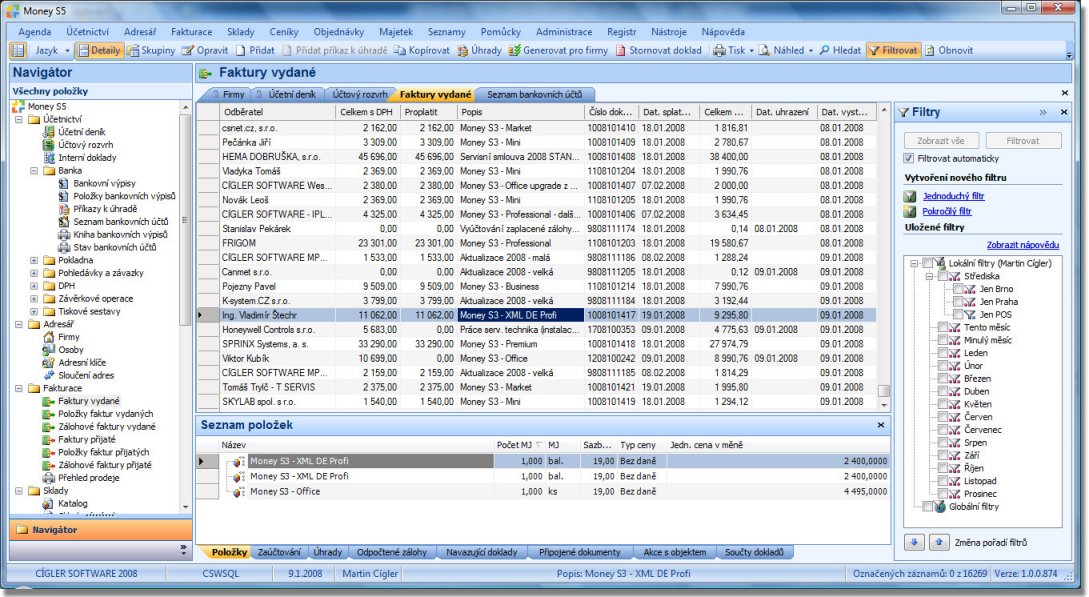
Task: Open Účetní deník in Navigátor
Action: (81, 132)
